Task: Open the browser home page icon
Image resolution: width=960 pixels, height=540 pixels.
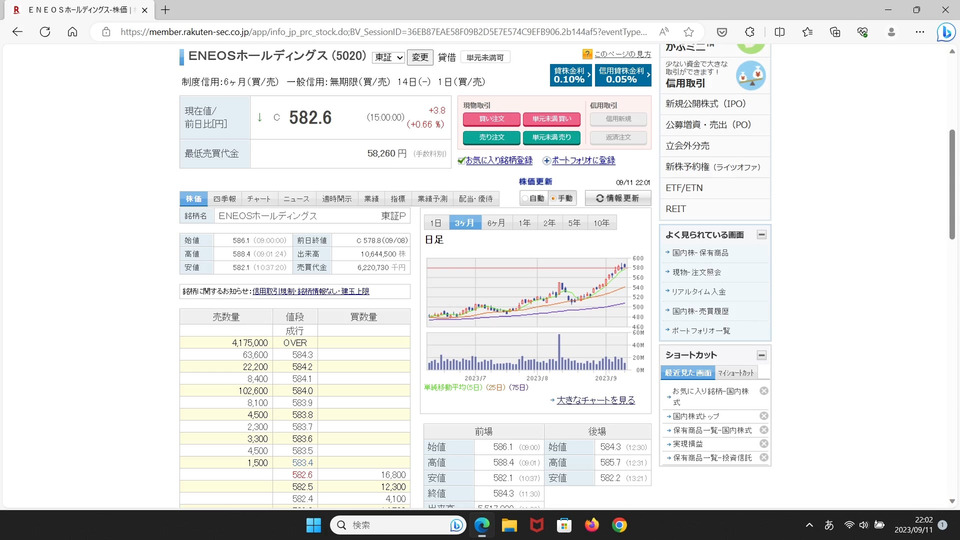Action: pos(72,32)
